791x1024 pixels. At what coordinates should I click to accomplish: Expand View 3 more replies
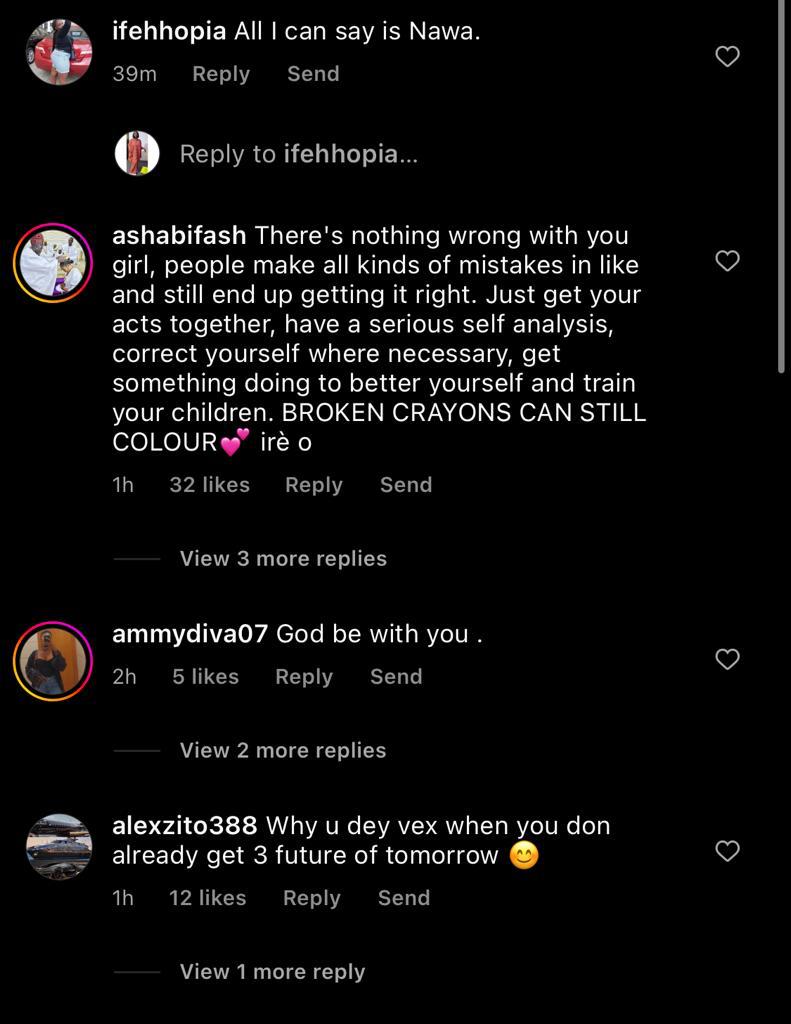tap(283, 559)
